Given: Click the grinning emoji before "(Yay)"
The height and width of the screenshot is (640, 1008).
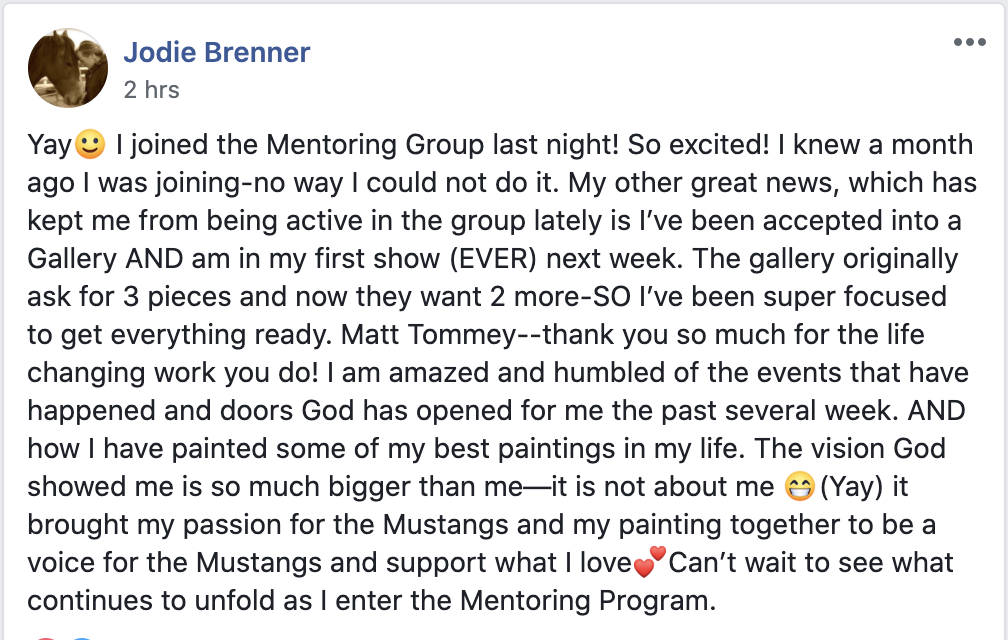Looking at the screenshot, I should point(797,488).
